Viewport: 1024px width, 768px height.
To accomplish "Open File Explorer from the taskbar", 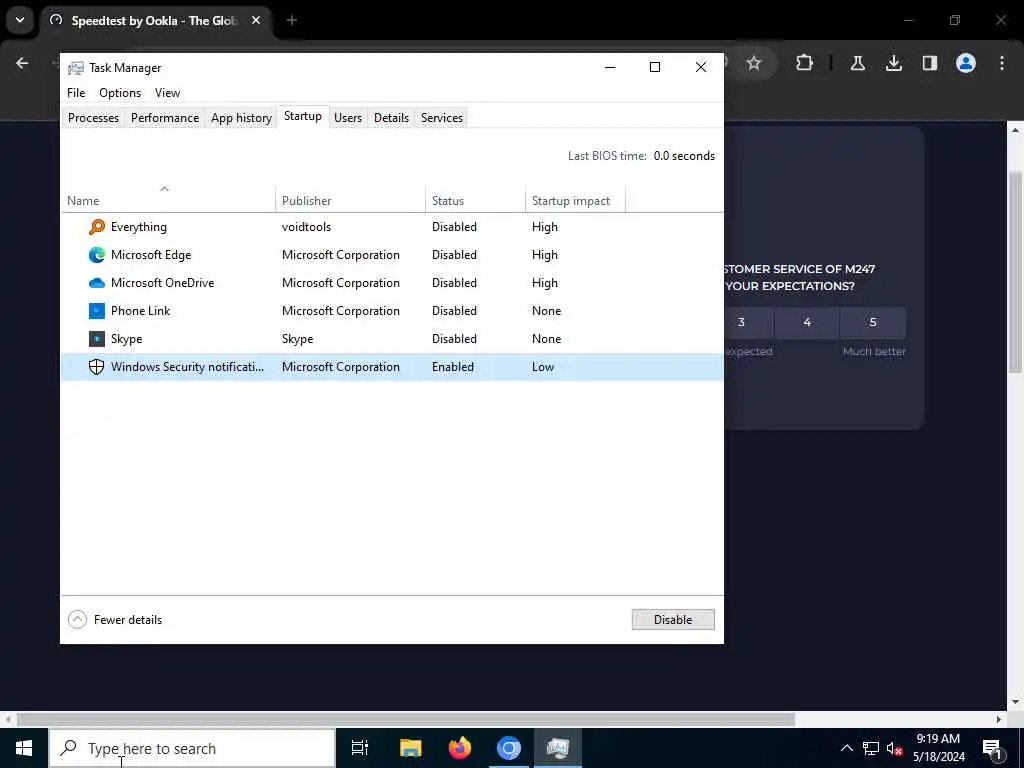I will (x=411, y=748).
